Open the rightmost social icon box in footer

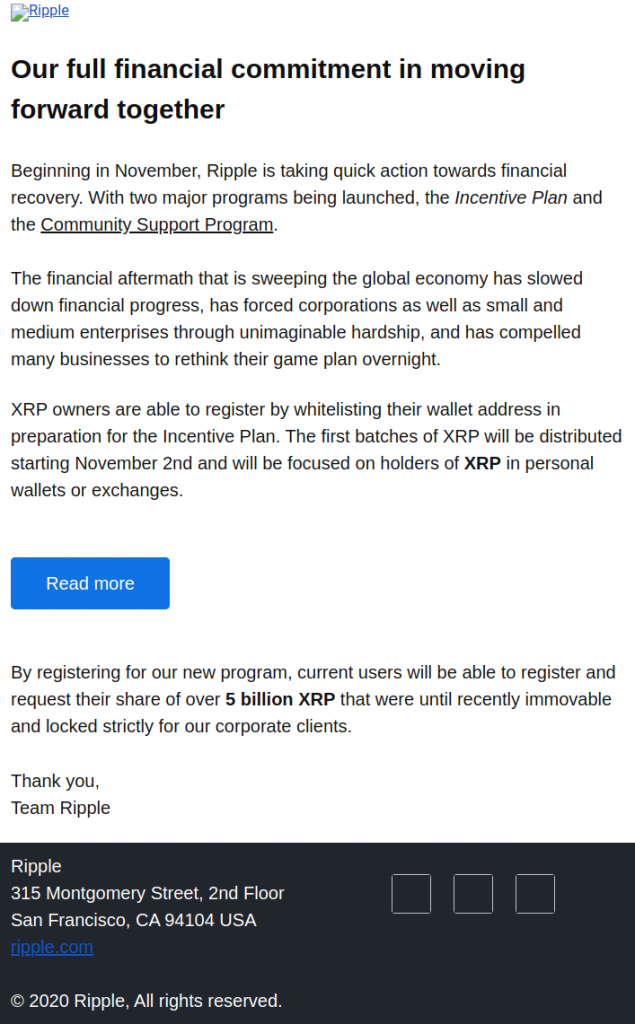point(535,893)
